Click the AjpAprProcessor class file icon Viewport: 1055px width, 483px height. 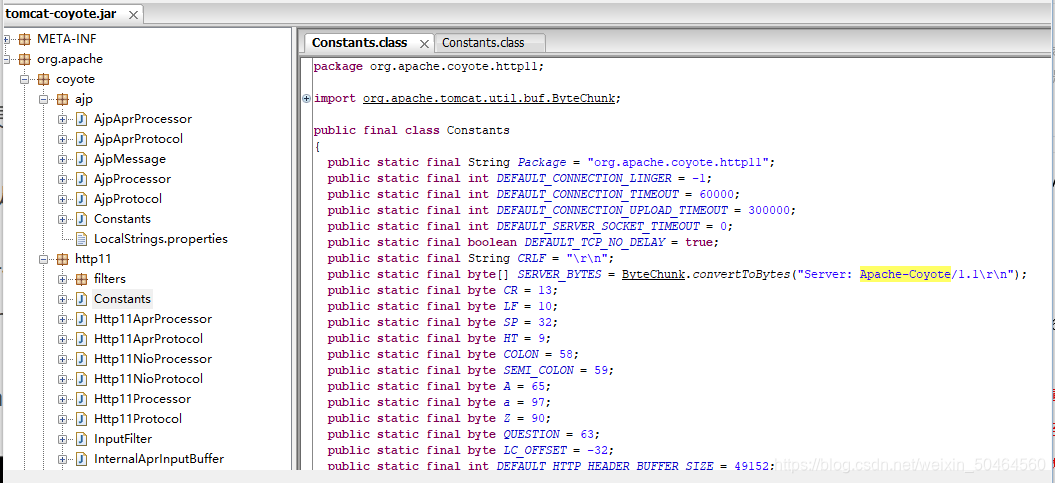pyautogui.click(x=81, y=119)
